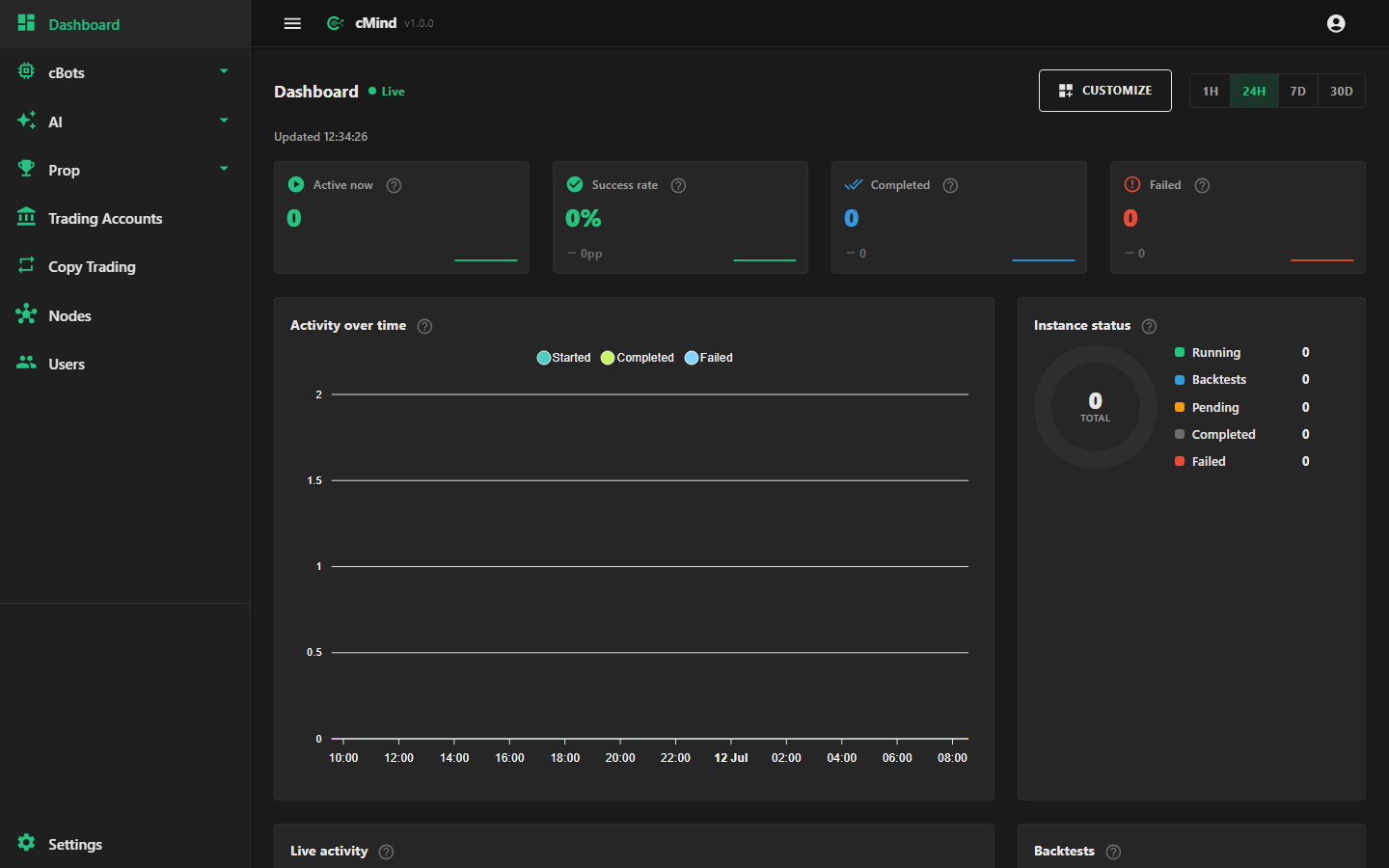The image size is (1389, 868).
Task: Click the Live status indicator
Action: pyautogui.click(x=387, y=92)
